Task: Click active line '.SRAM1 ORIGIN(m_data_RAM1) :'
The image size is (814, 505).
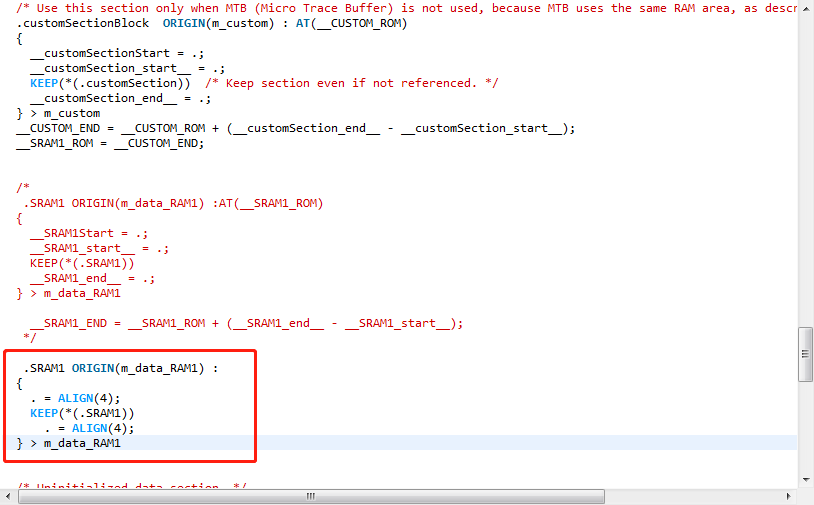Action: [121, 368]
